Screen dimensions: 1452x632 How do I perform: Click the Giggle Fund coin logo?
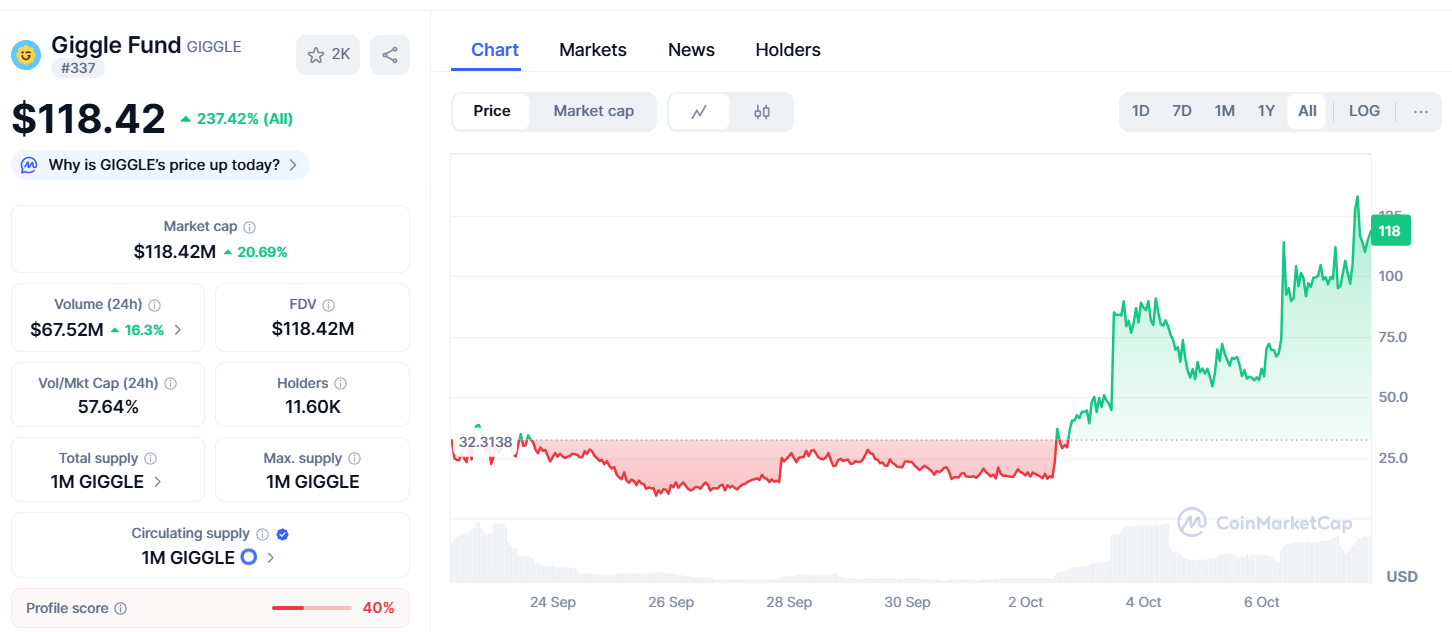point(26,54)
